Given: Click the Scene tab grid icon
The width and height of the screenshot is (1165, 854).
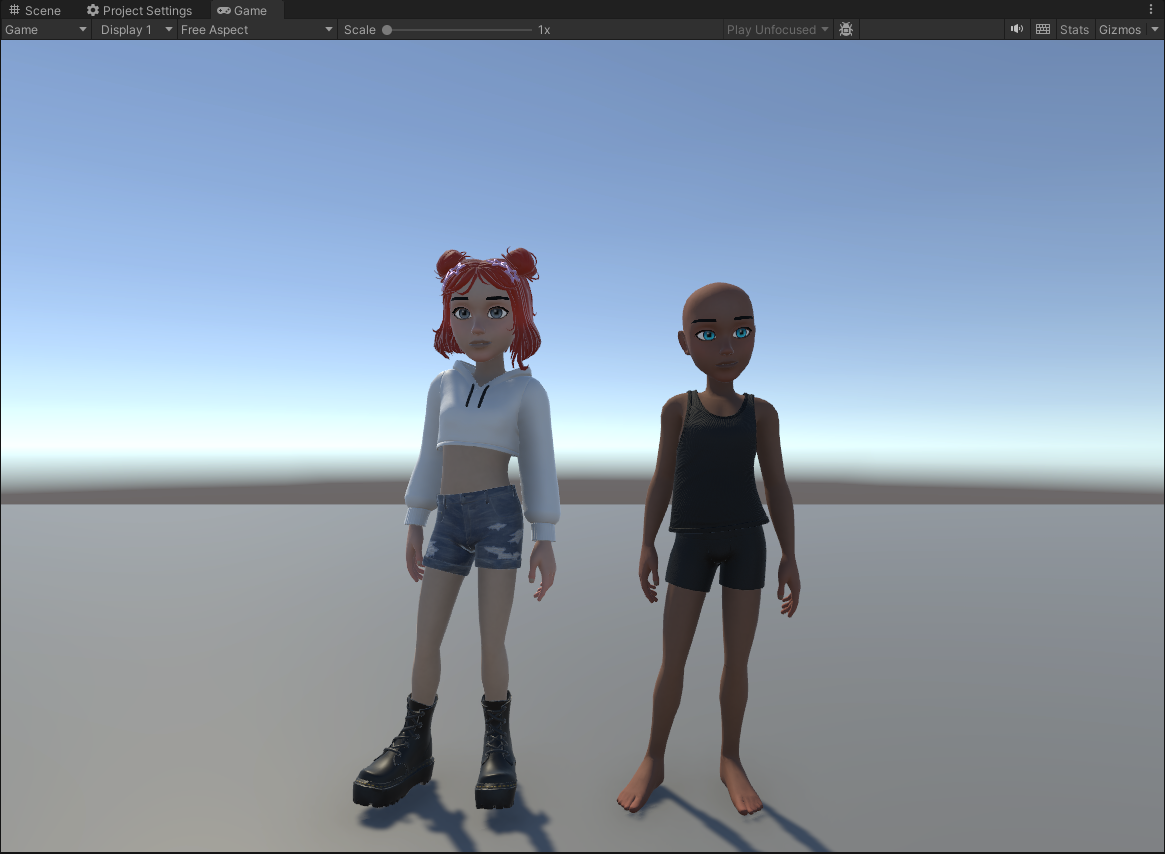Looking at the screenshot, I should pyautogui.click(x=13, y=10).
